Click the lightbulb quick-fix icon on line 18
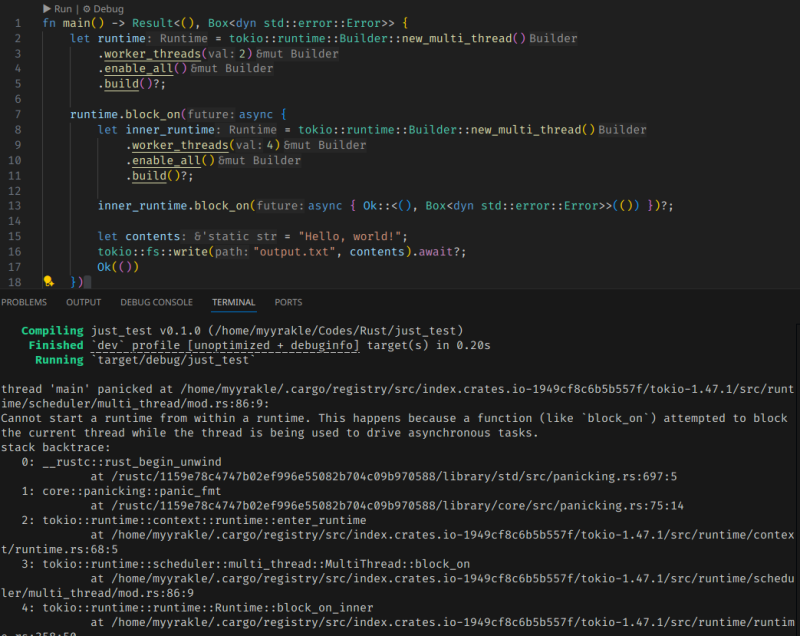The width and height of the screenshot is (800, 636). (48, 282)
